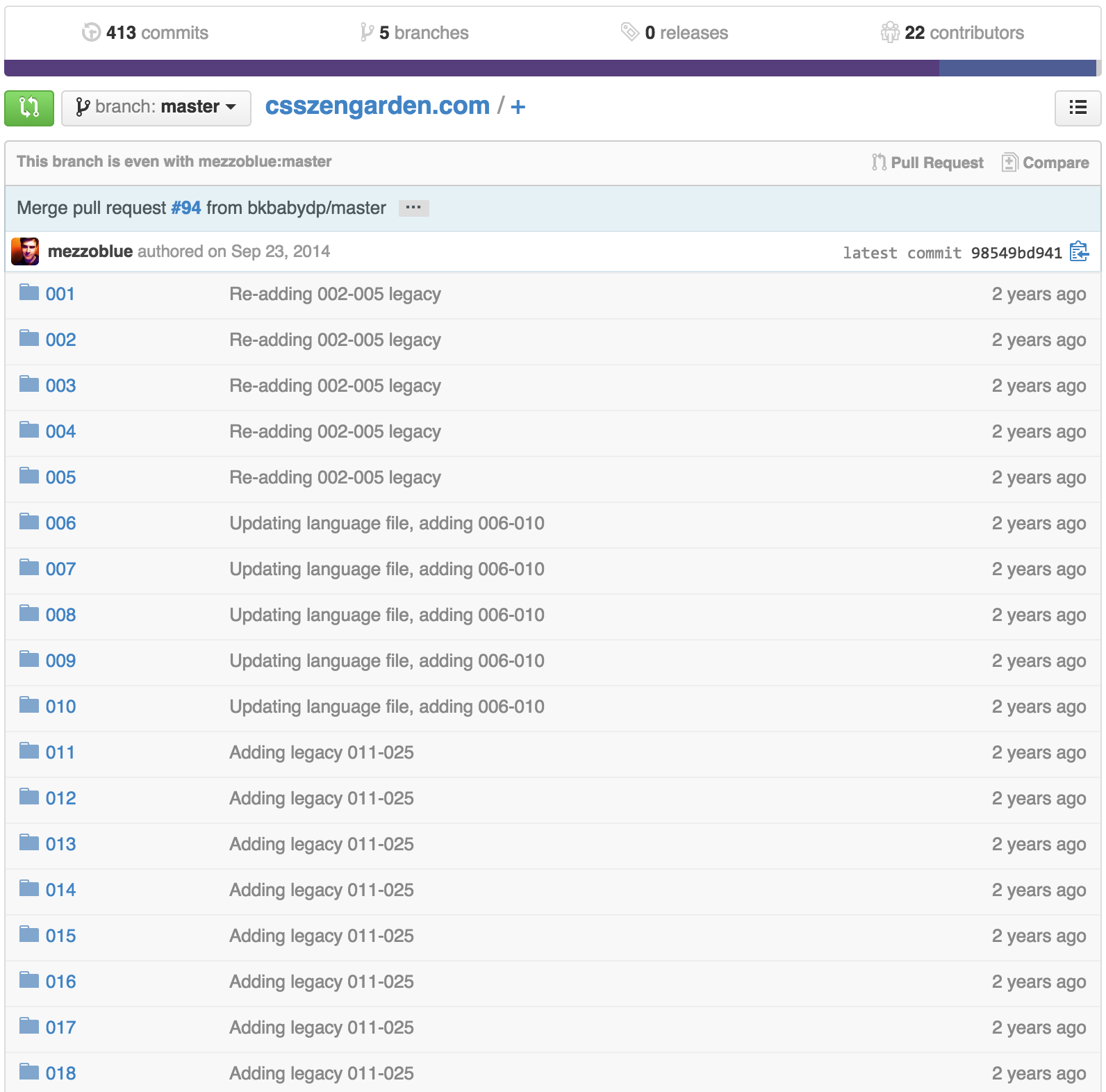Open folder 008
1106x1092 pixels.
(x=60, y=615)
